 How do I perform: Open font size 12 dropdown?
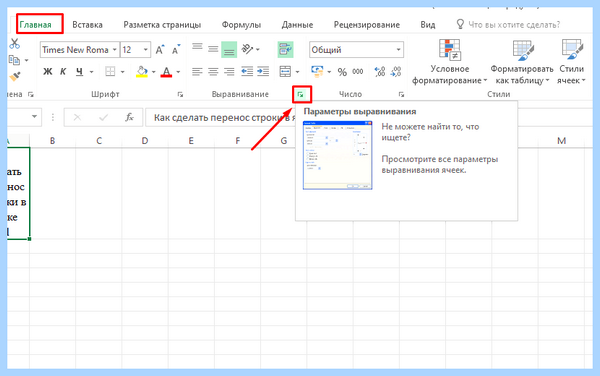(x=145, y=50)
